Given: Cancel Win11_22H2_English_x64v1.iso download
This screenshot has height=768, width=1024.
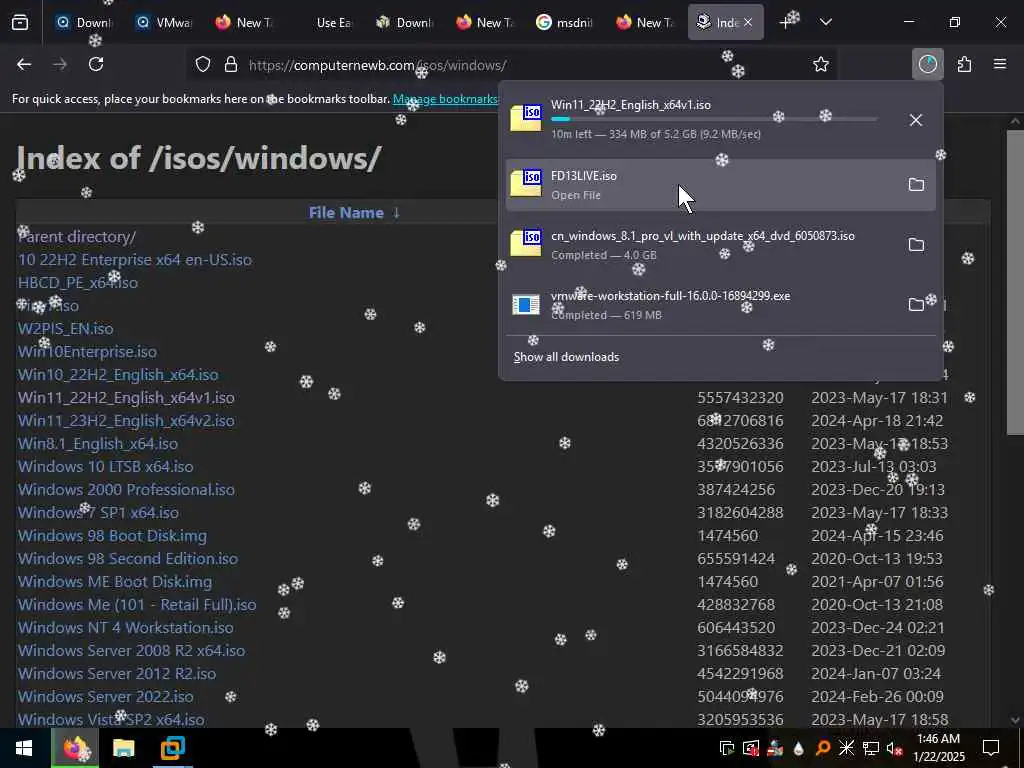Looking at the screenshot, I should pyautogui.click(x=916, y=120).
